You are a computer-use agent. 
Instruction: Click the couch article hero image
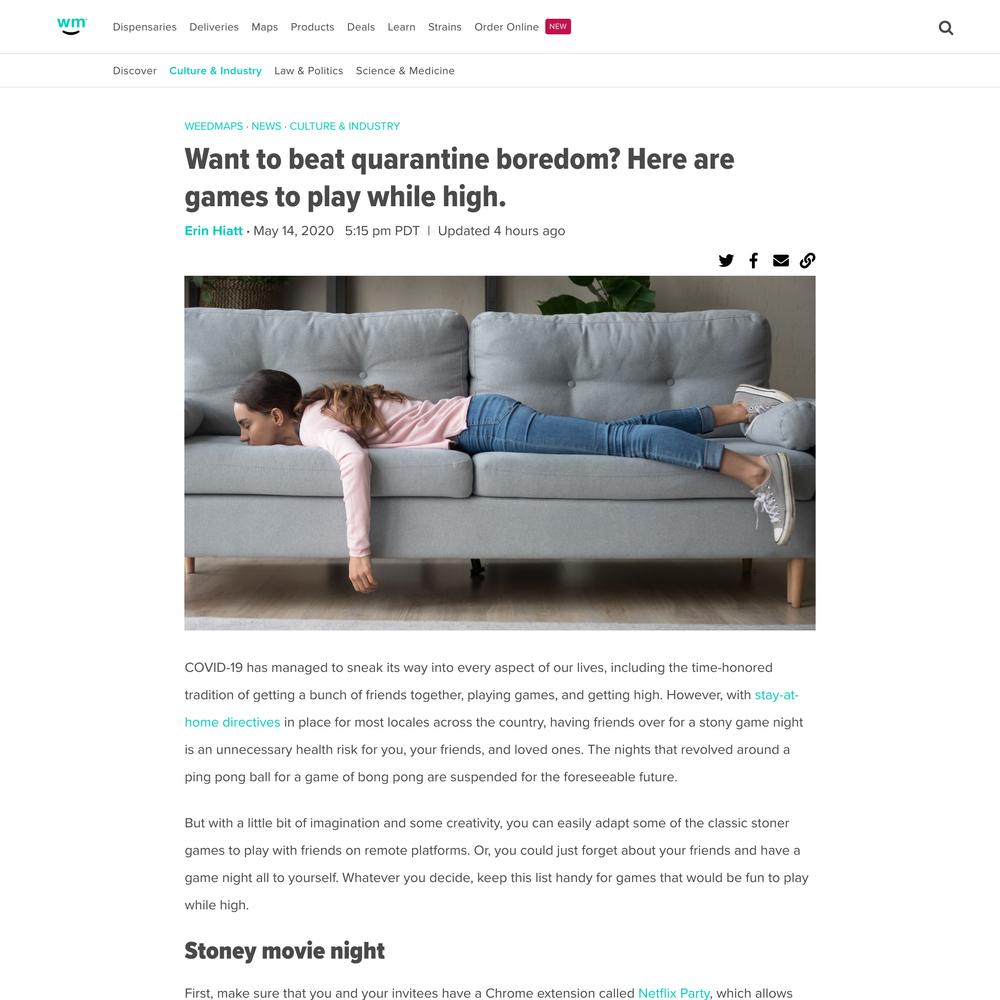[500, 453]
